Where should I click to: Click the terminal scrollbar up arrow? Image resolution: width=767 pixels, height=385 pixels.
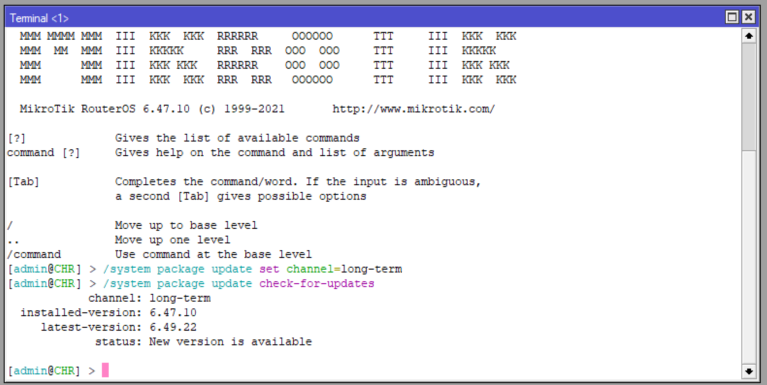pyautogui.click(x=749, y=36)
